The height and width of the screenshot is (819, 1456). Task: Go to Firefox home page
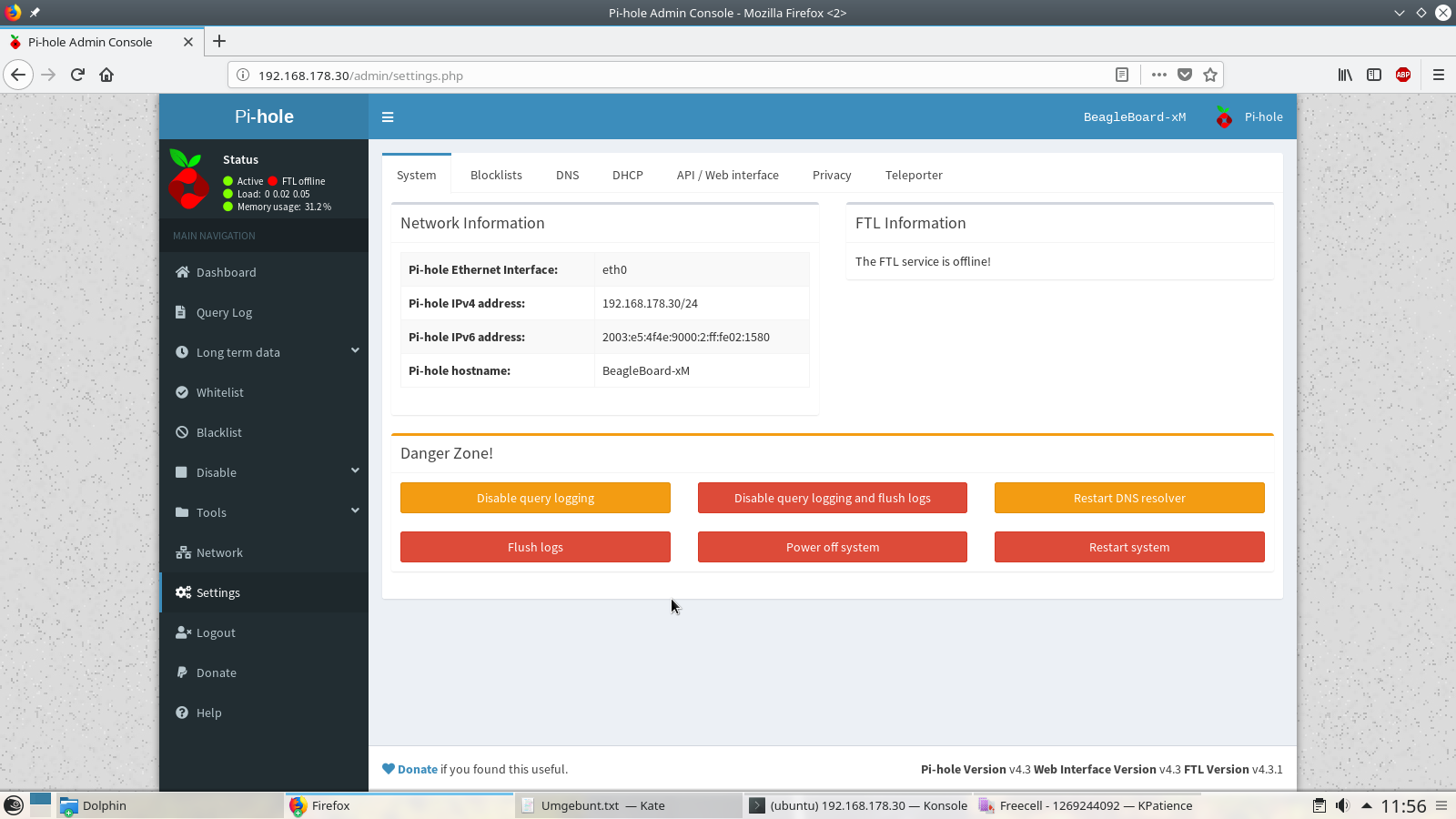point(106,75)
